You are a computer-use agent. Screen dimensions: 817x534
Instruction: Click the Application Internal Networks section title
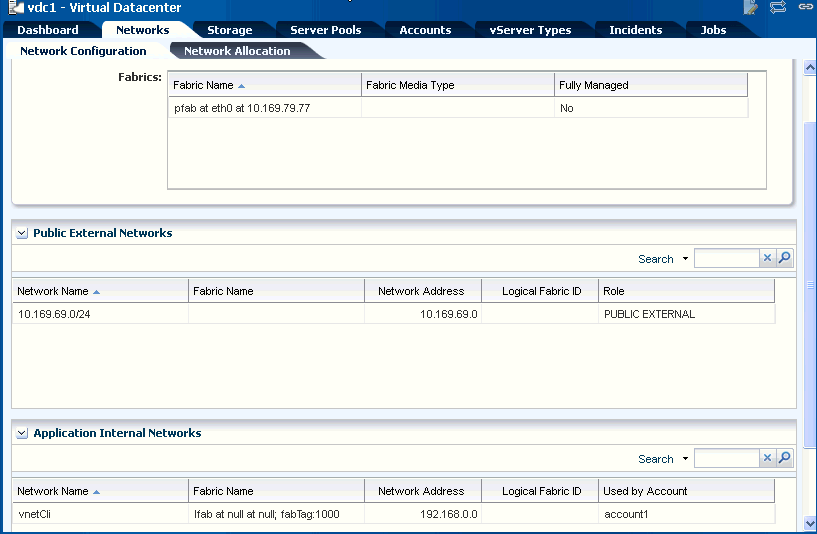117,433
